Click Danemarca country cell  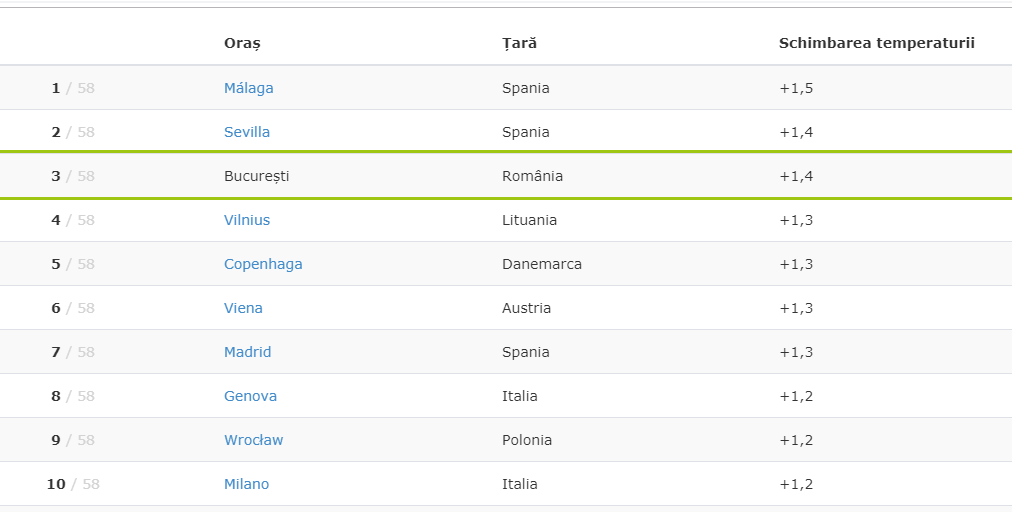click(x=541, y=264)
